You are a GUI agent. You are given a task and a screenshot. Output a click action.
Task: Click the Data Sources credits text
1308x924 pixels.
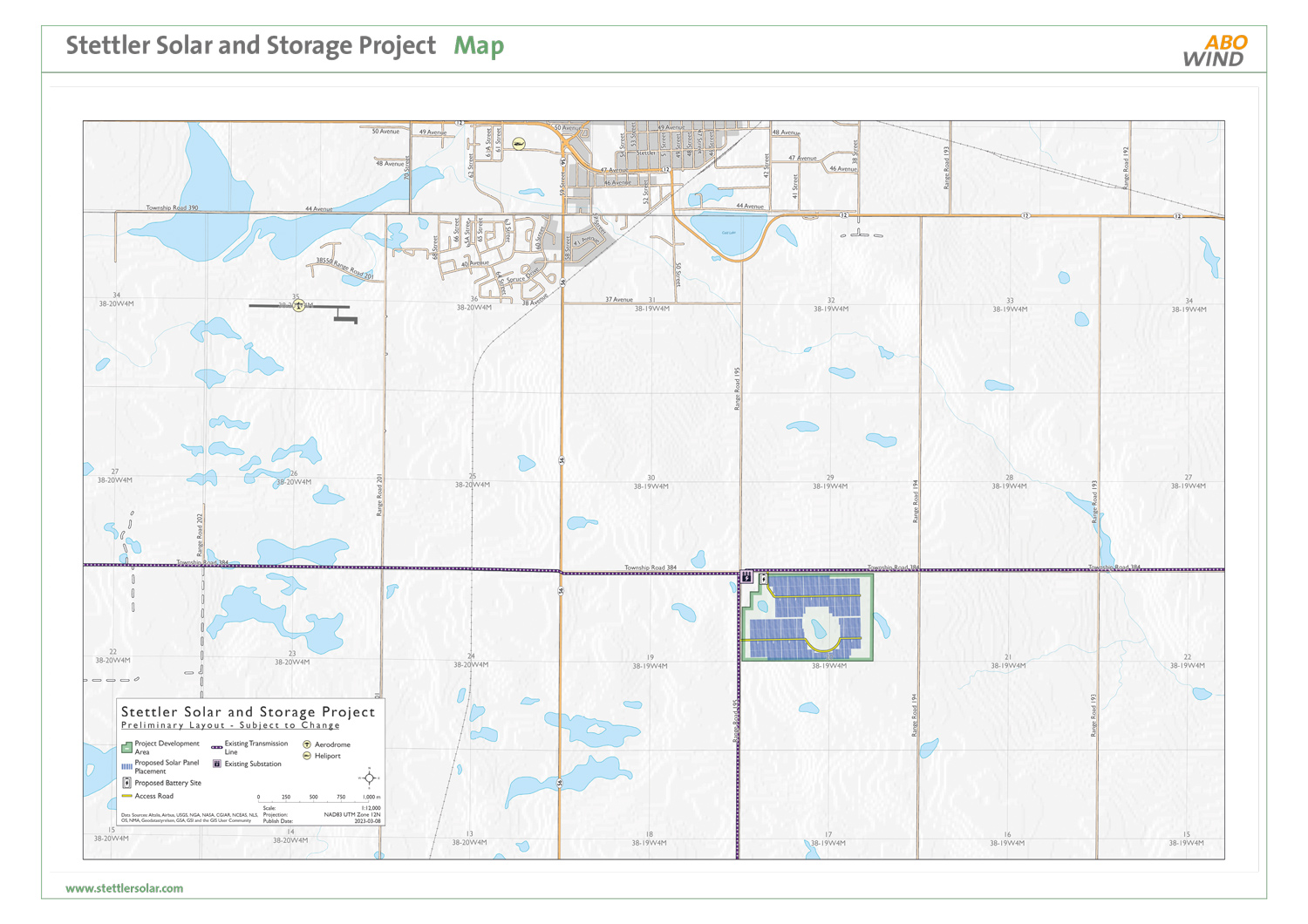(189, 818)
